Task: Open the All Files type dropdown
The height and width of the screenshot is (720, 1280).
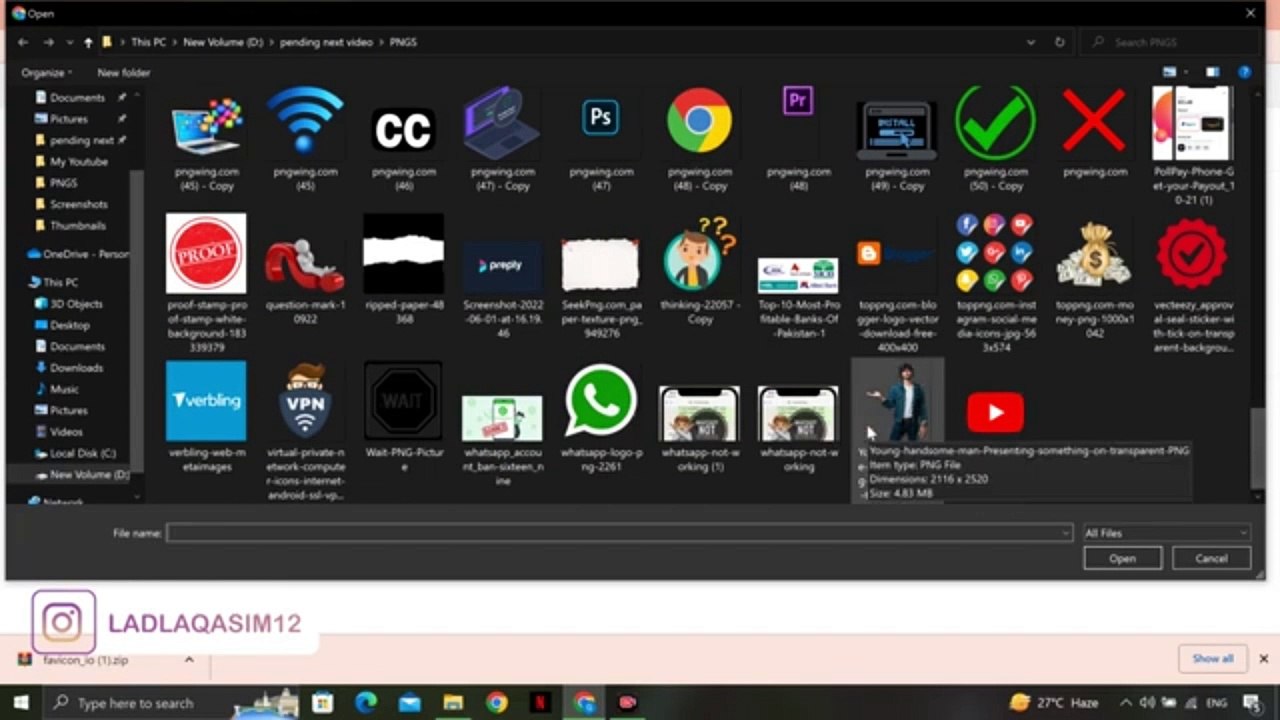Action: [x=1166, y=533]
